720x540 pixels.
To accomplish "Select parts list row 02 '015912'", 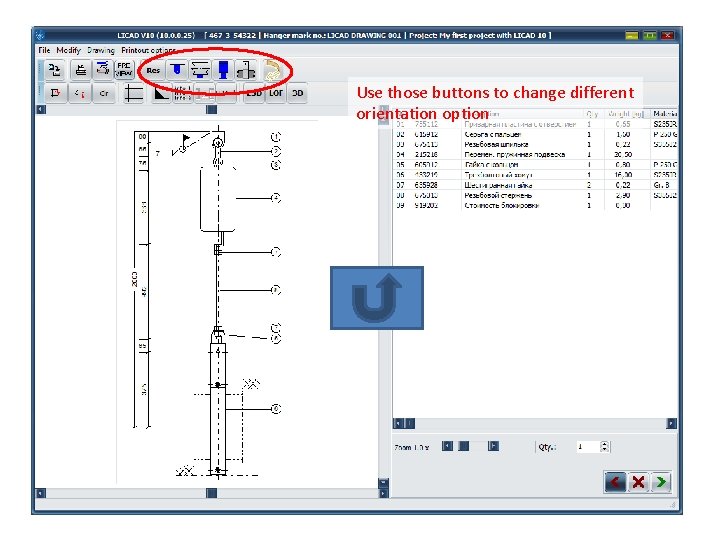I will coord(535,134).
